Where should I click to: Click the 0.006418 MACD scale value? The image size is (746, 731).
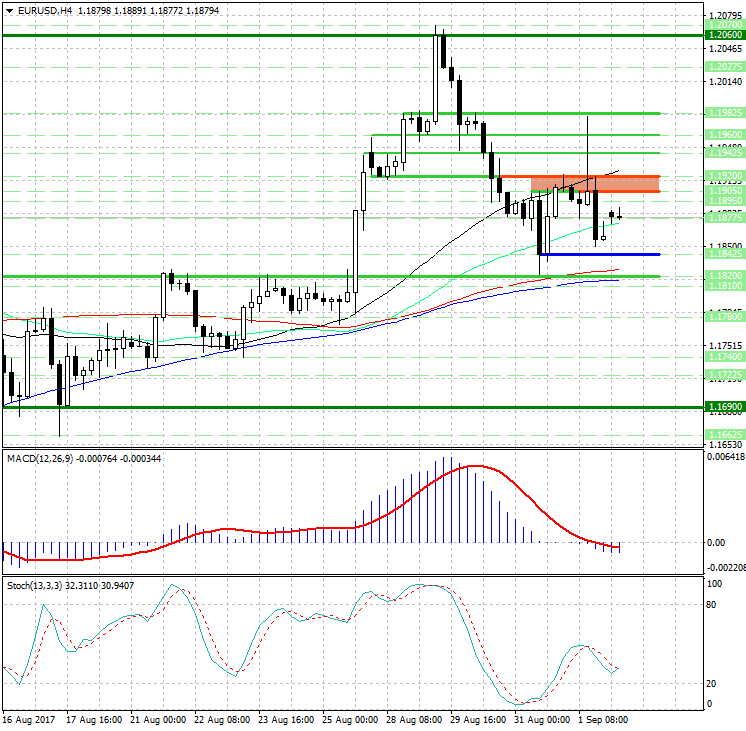point(726,457)
